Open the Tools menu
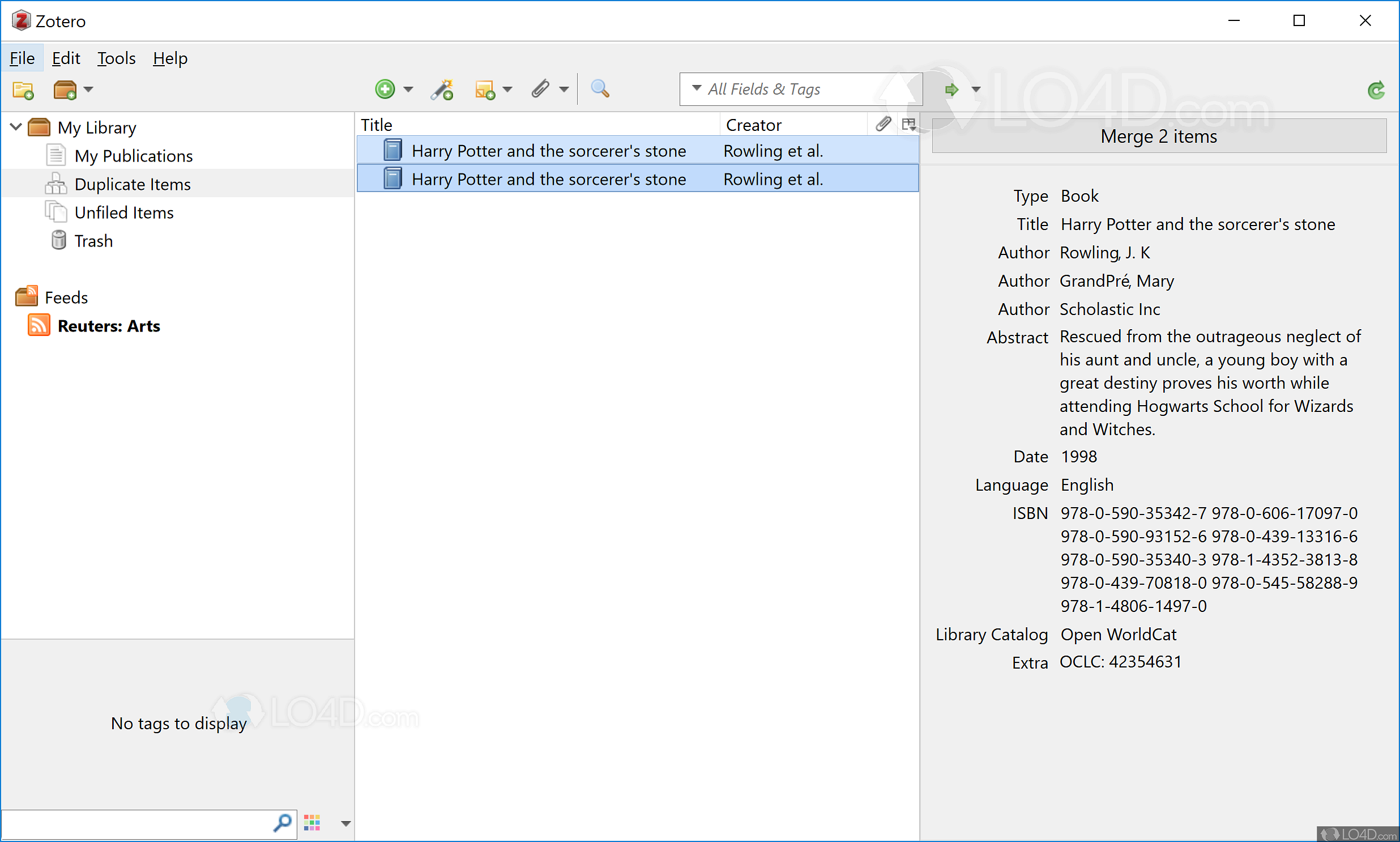Image resolution: width=1400 pixels, height=842 pixels. (x=116, y=58)
